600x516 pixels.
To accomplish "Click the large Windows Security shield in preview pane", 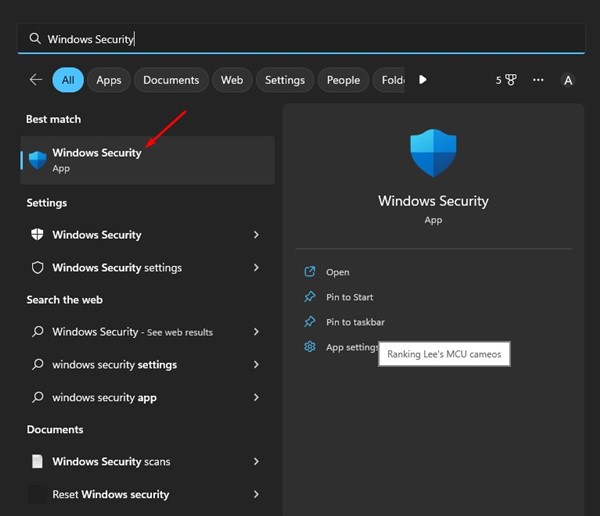I will [433, 153].
